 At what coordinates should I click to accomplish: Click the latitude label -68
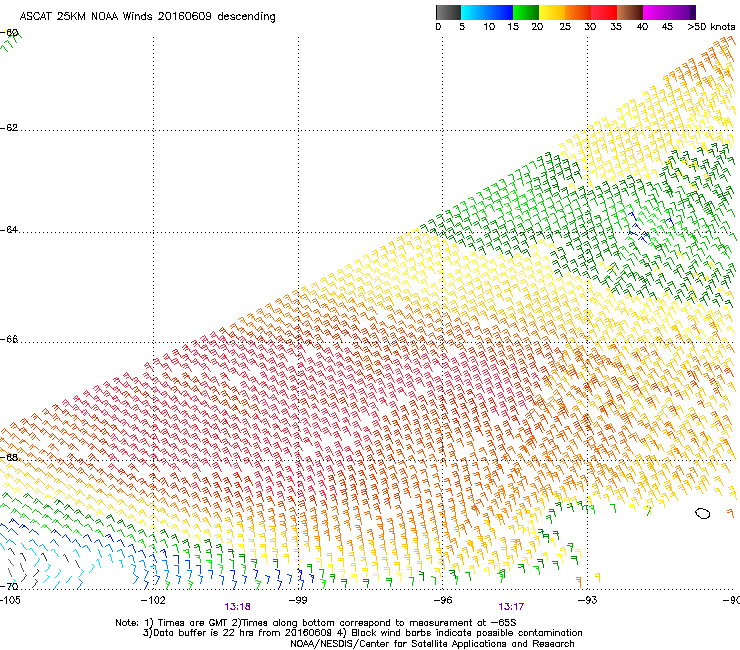tap(9, 458)
